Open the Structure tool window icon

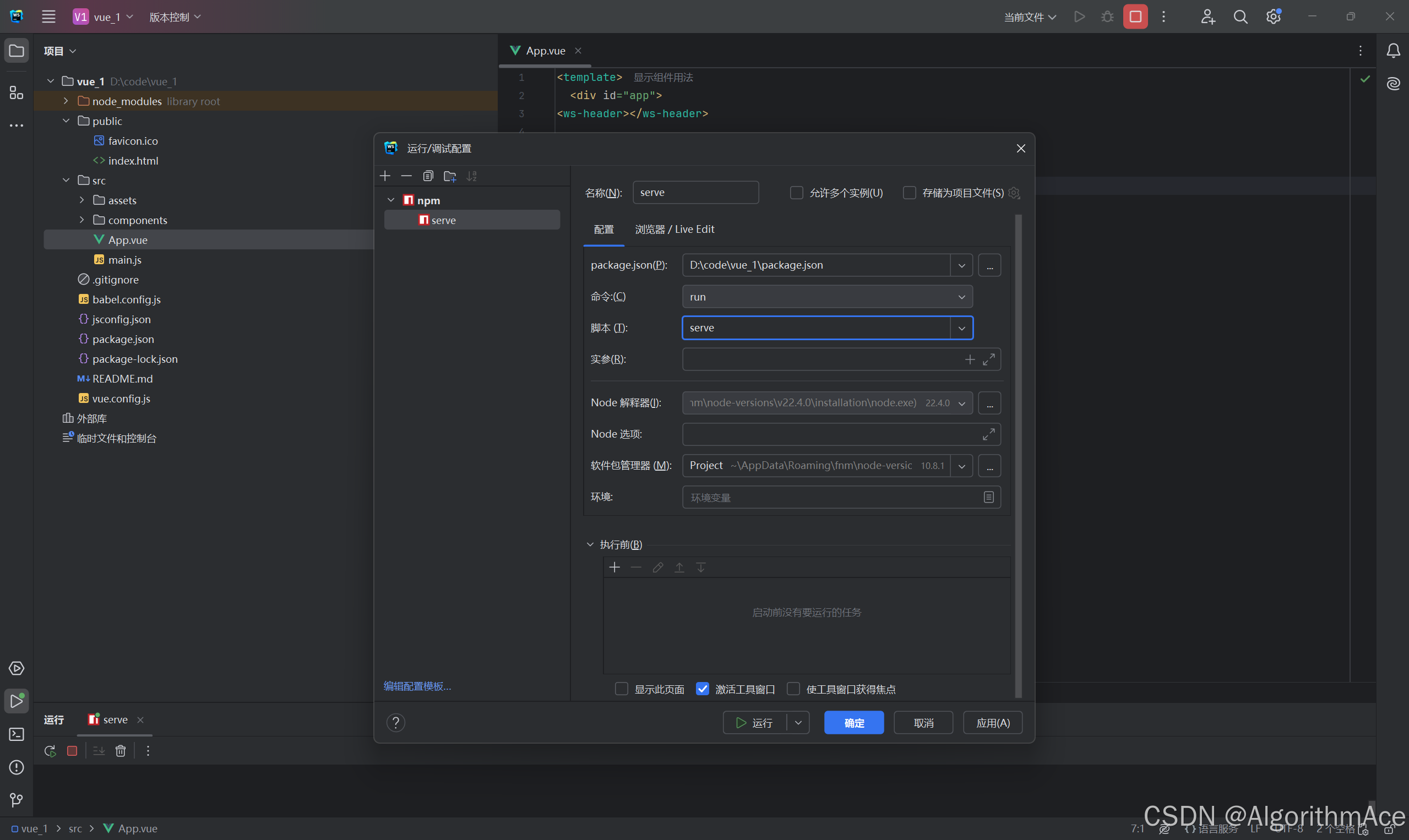tap(17, 93)
